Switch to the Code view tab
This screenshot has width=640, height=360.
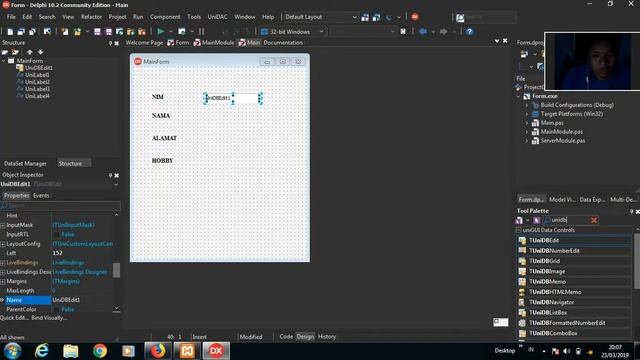(x=286, y=337)
